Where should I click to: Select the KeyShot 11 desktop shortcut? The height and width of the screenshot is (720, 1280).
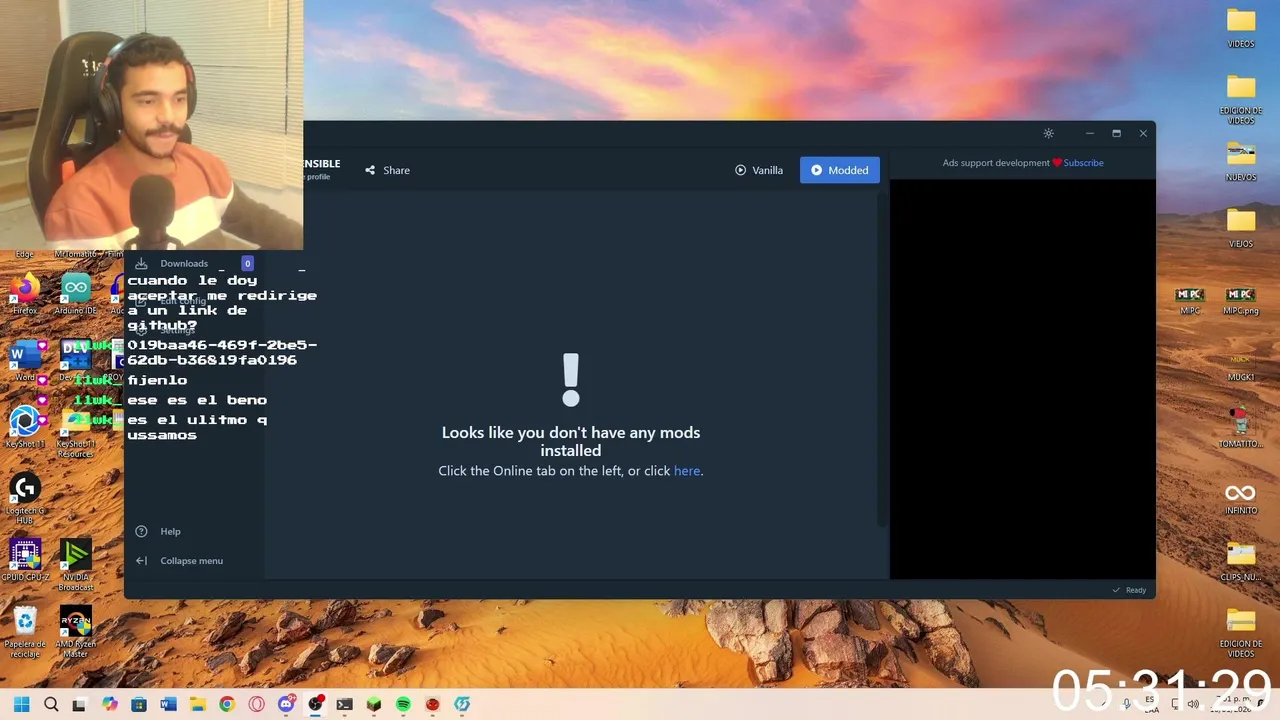point(25,427)
